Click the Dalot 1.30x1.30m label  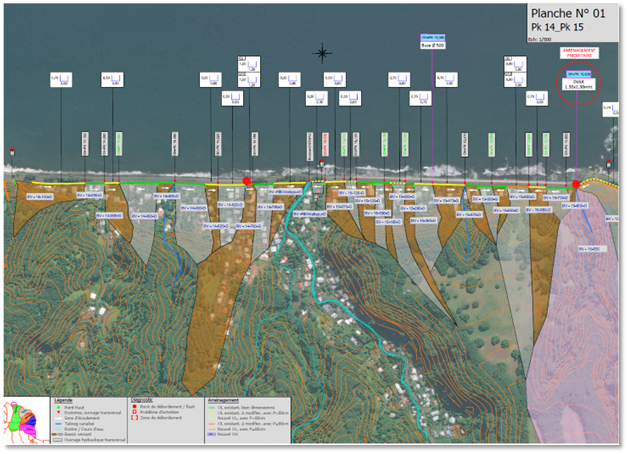tap(578, 84)
